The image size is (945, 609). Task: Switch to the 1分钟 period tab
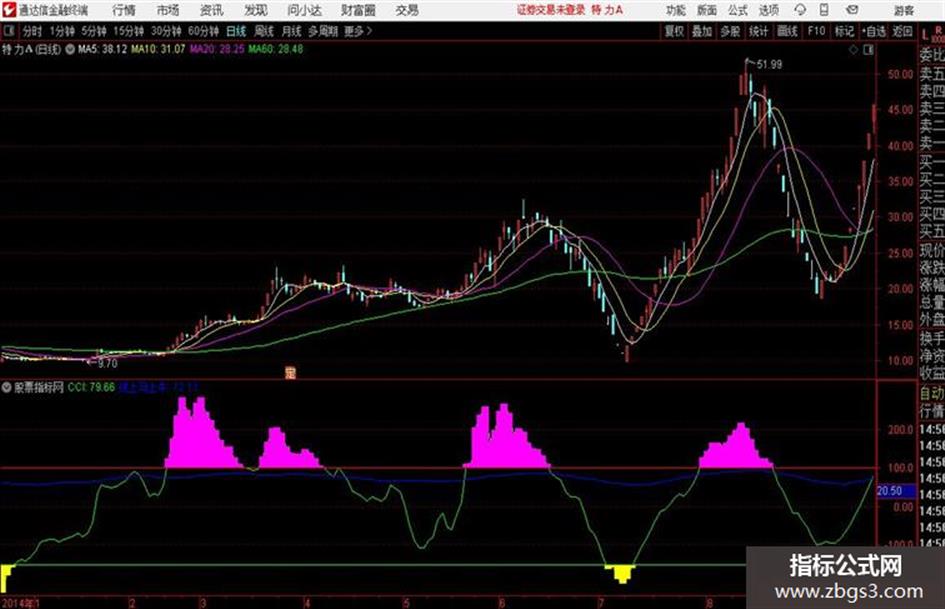62,31
